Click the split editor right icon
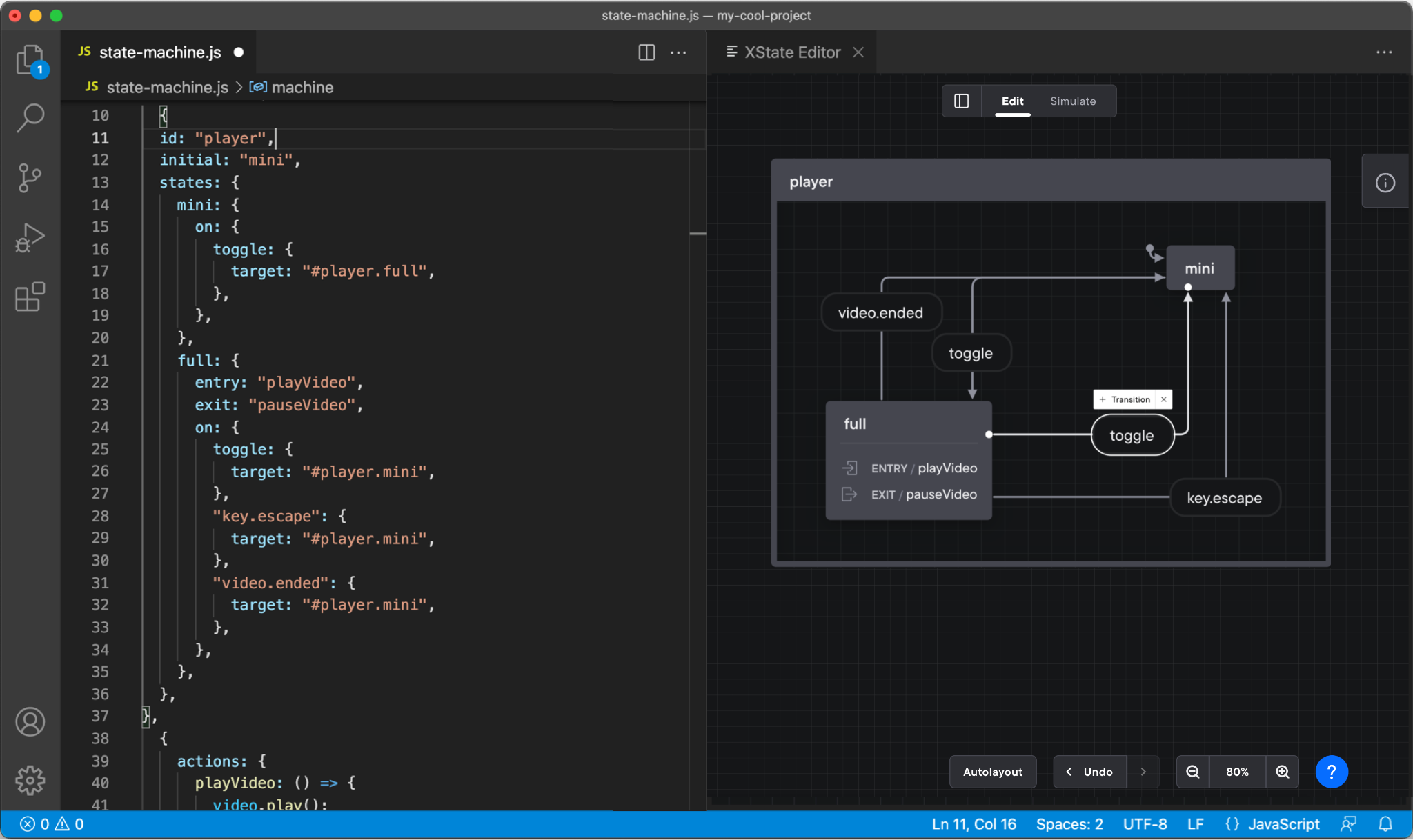The width and height of the screenshot is (1413, 840). (646, 52)
